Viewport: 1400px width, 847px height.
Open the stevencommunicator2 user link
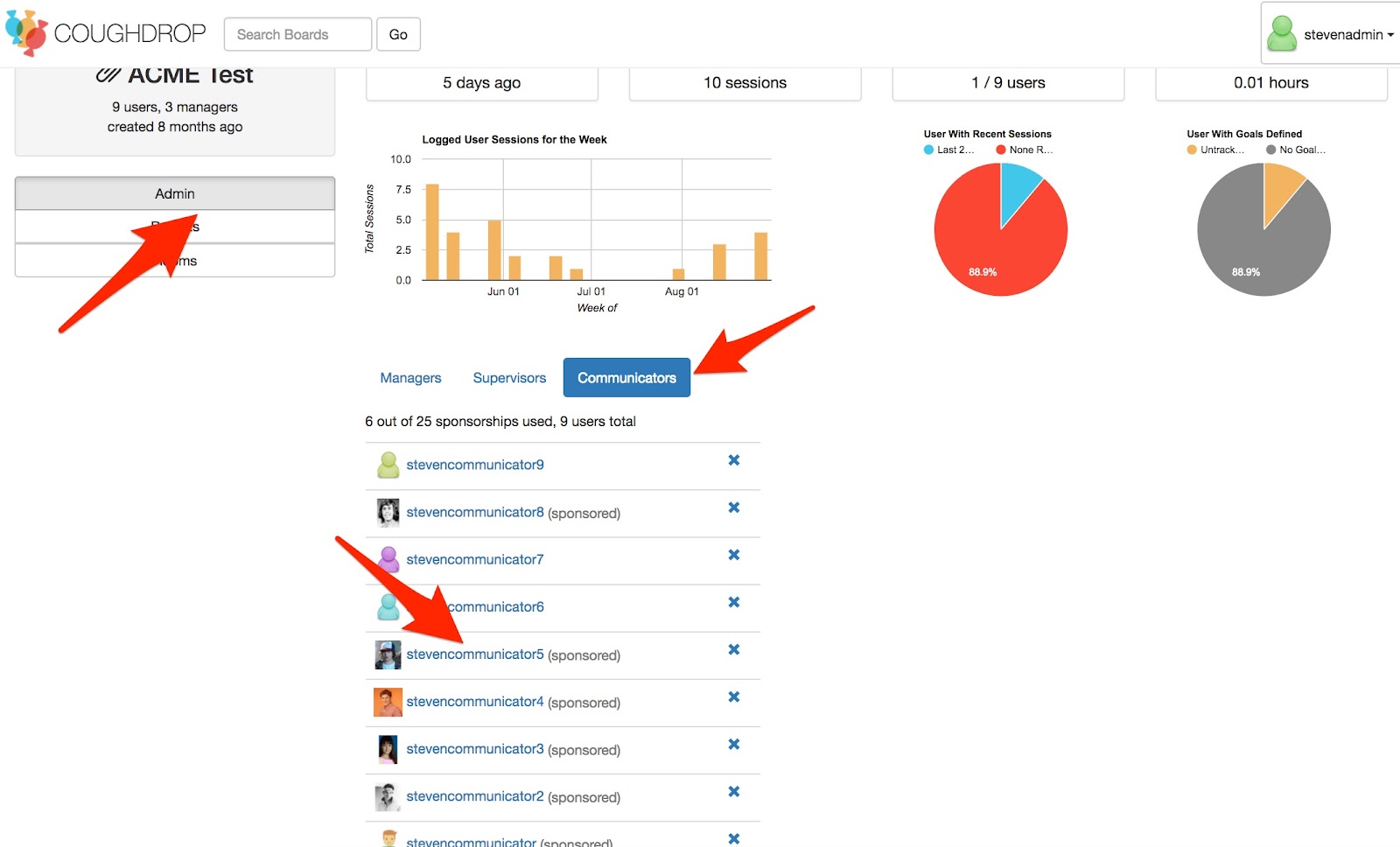click(475, 795)
